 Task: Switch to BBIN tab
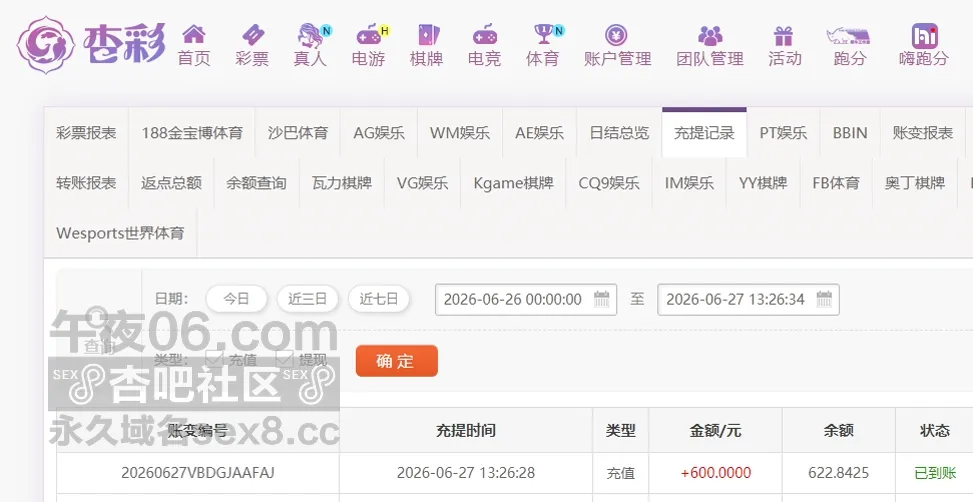[x=850, y=132]
